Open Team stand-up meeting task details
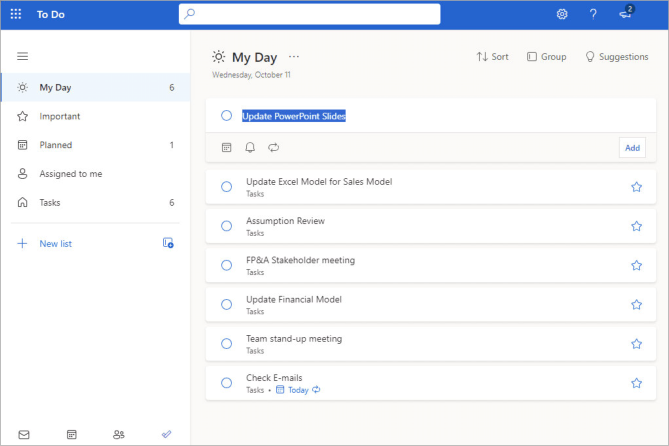This screenshot has height=446, width=669. coord(430,344)
